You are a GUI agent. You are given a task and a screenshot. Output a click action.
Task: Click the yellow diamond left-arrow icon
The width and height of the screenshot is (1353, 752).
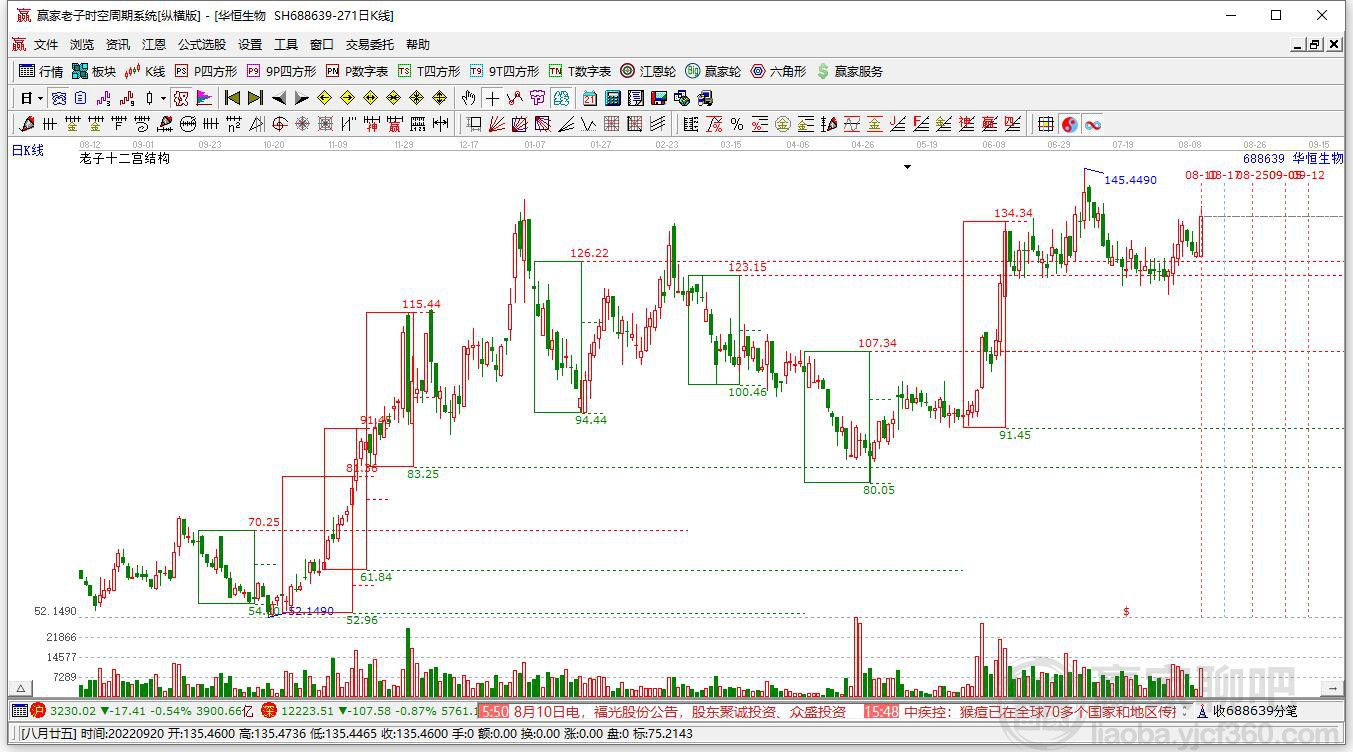point(324,98)
